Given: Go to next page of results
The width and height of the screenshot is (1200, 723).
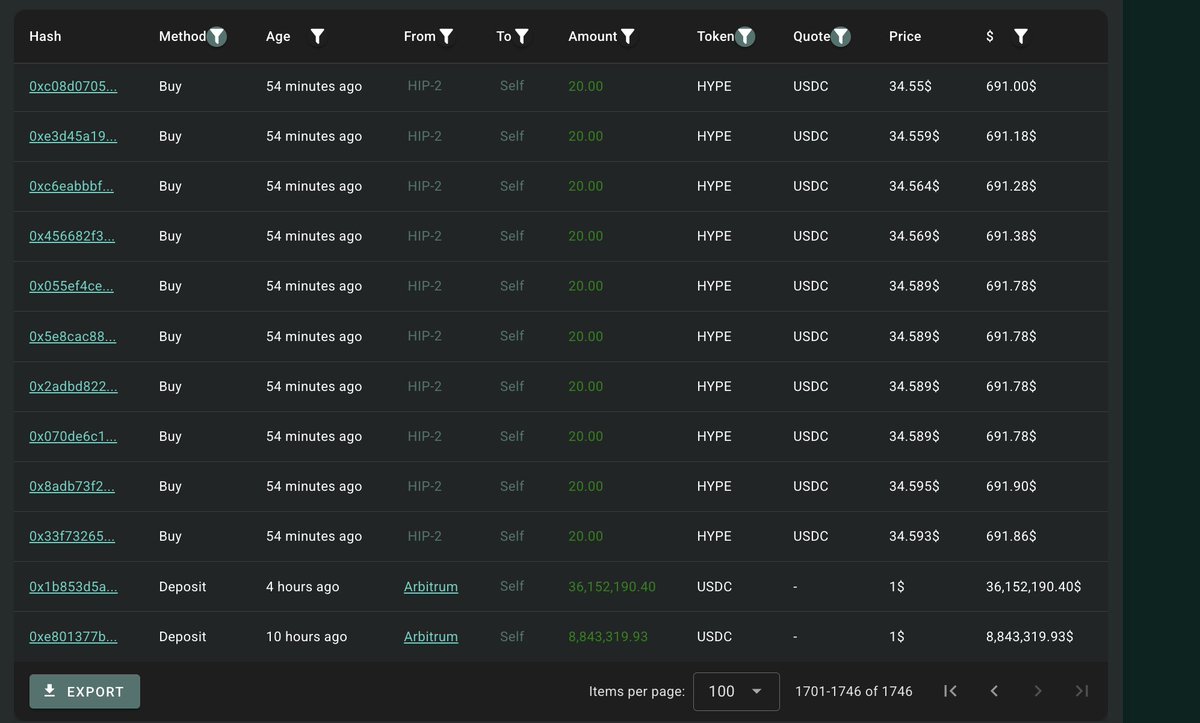Looking at the screenshot, I should (1038, 691).
